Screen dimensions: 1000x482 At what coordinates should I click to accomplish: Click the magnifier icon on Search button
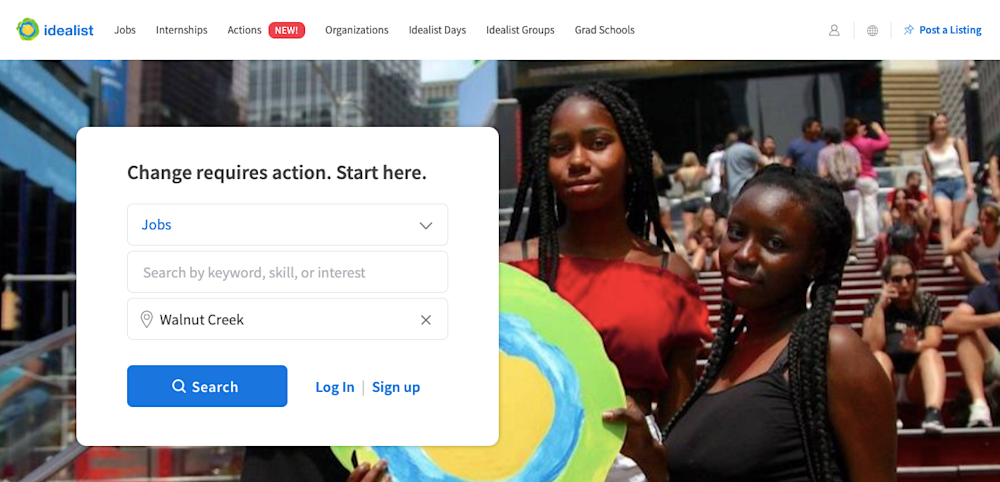coord(179,386)
